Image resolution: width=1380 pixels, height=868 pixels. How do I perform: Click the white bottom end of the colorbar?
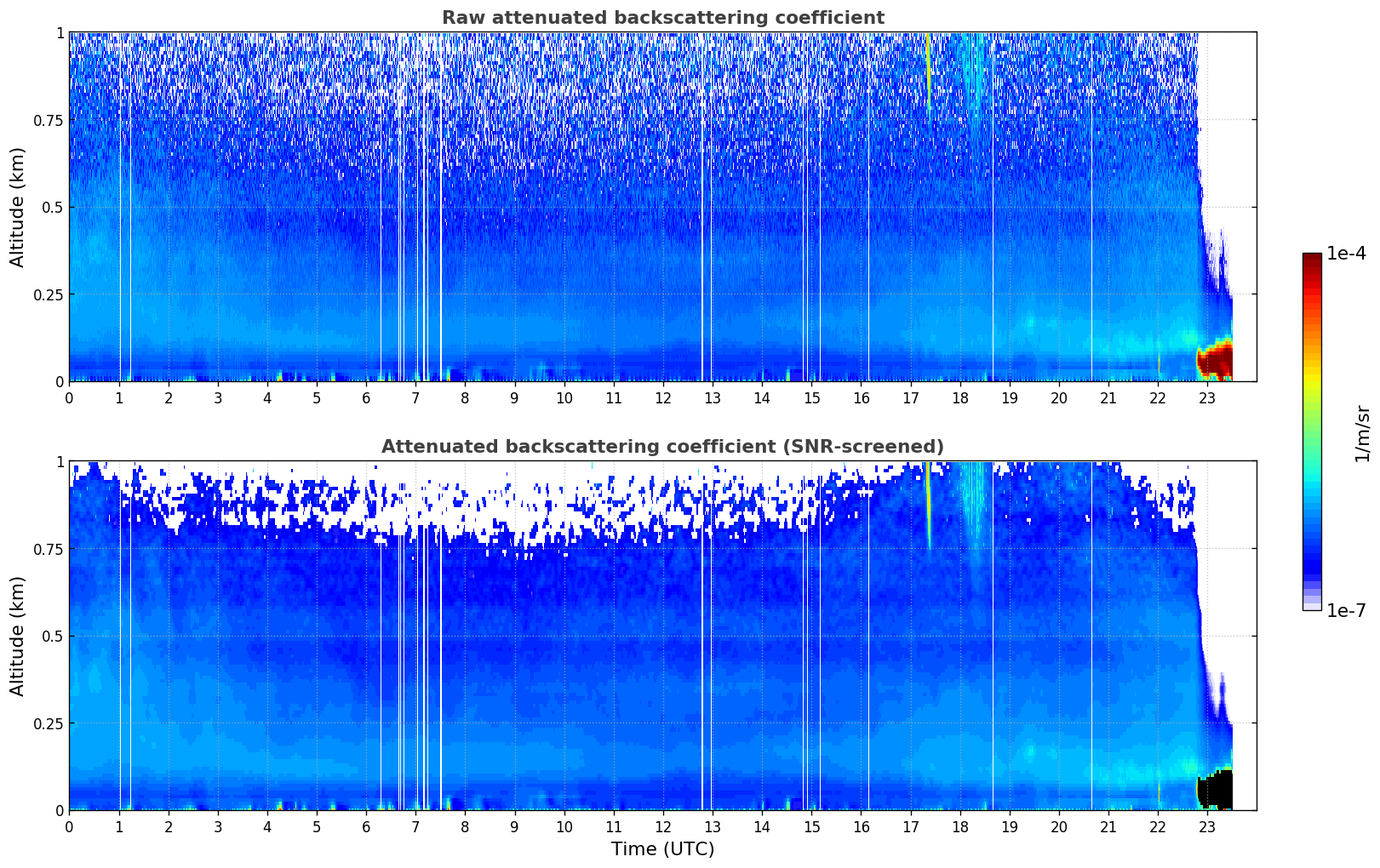tap(1311, 606)
